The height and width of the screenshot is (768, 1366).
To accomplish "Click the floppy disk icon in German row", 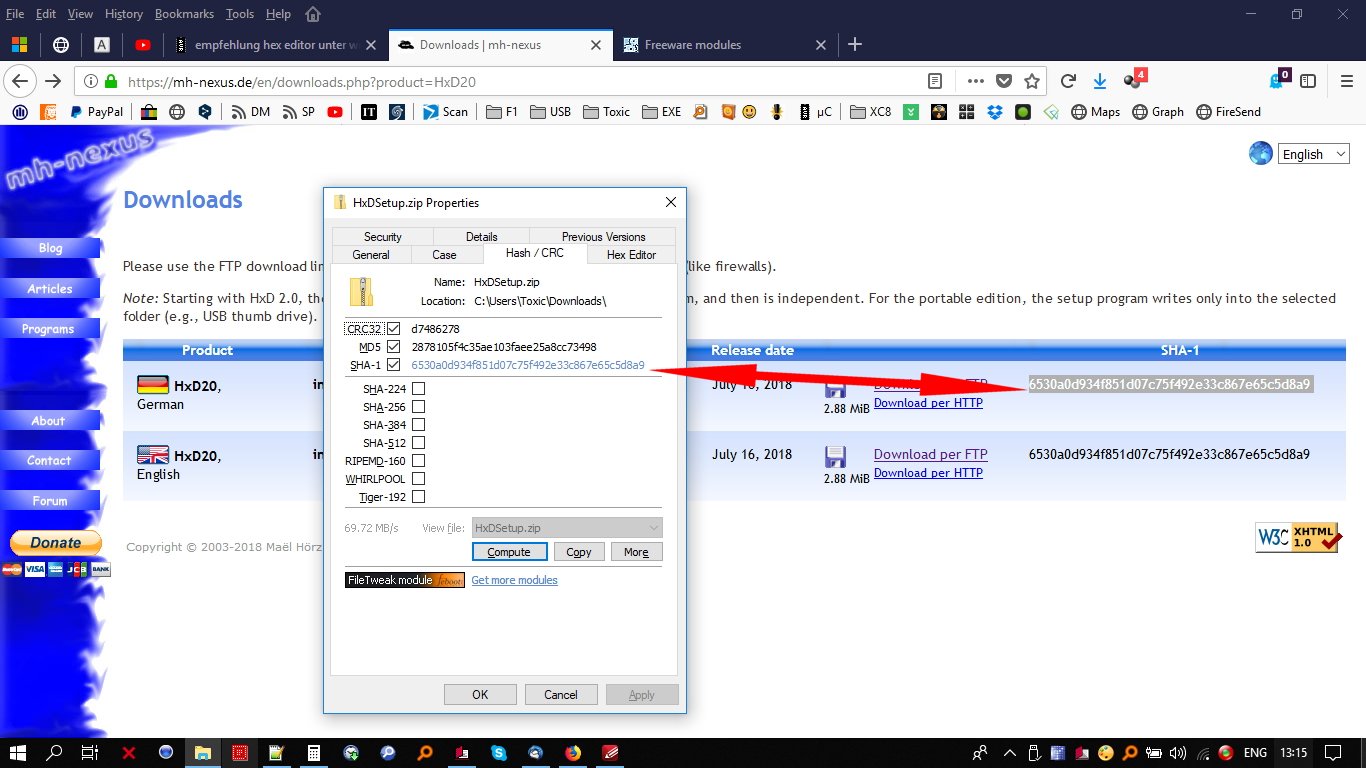I will [835, 388].
